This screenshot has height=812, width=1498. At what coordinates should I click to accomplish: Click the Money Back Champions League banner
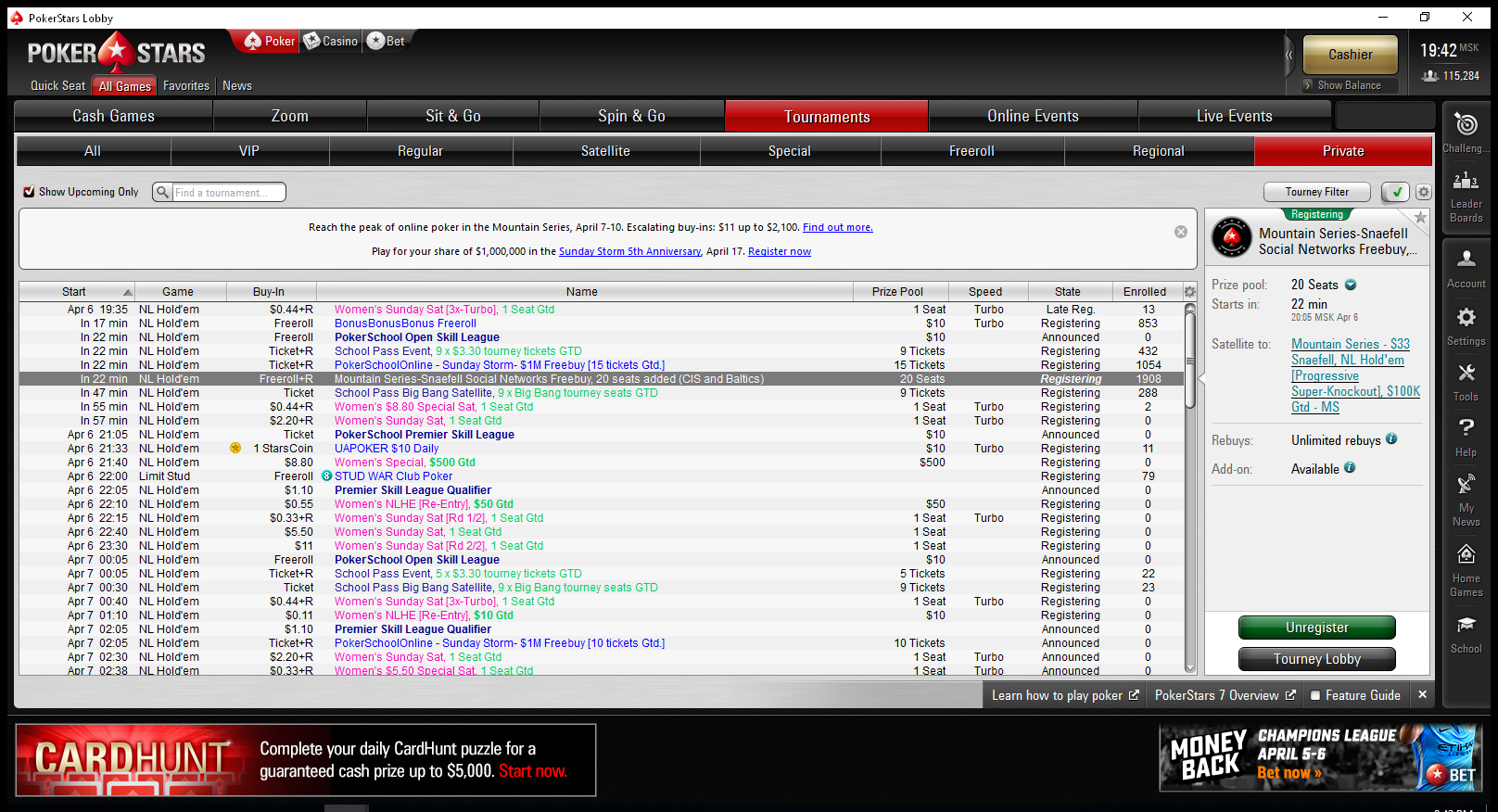tap(1321, 758)
